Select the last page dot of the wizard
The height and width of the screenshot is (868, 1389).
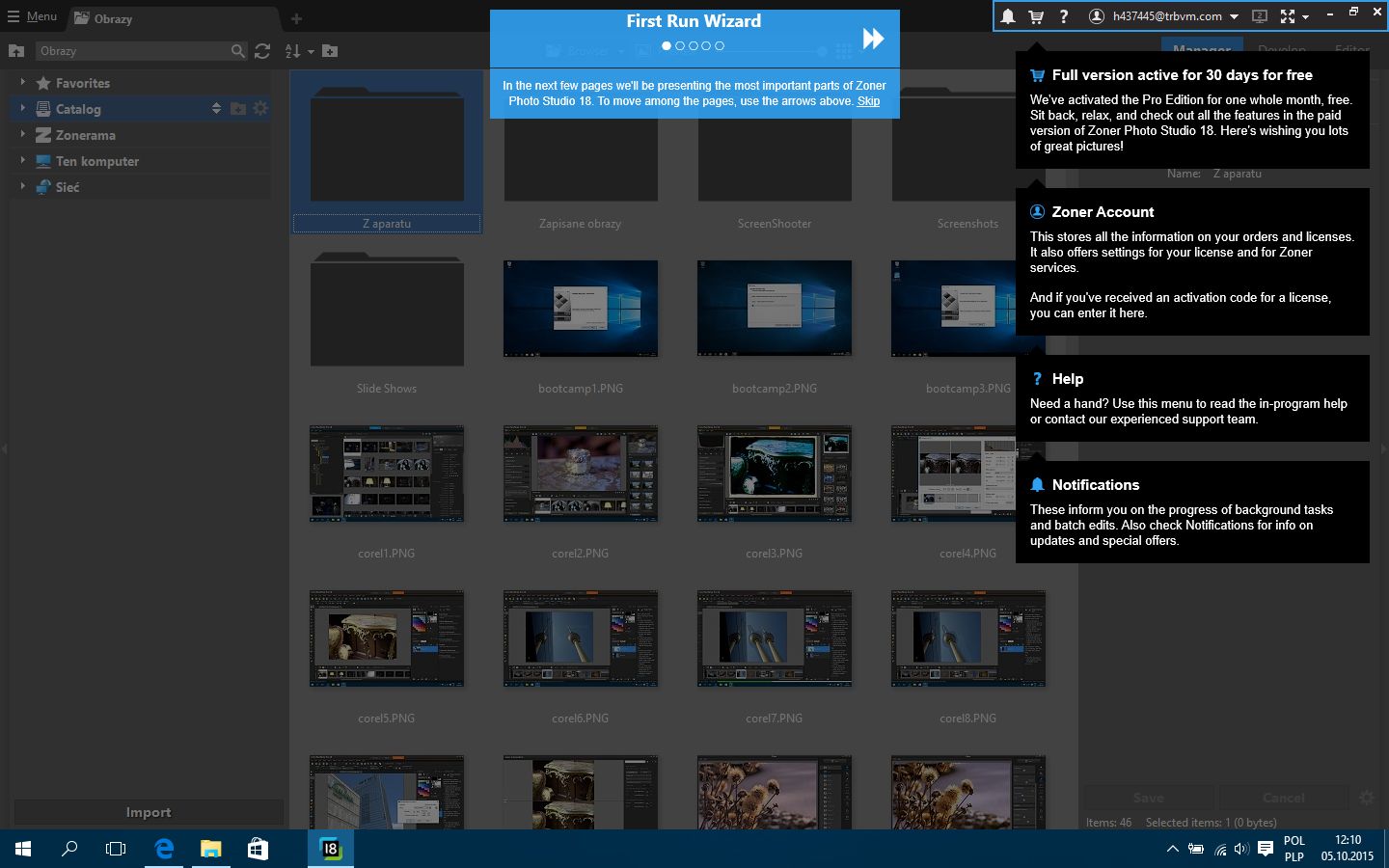click(720, 46)
